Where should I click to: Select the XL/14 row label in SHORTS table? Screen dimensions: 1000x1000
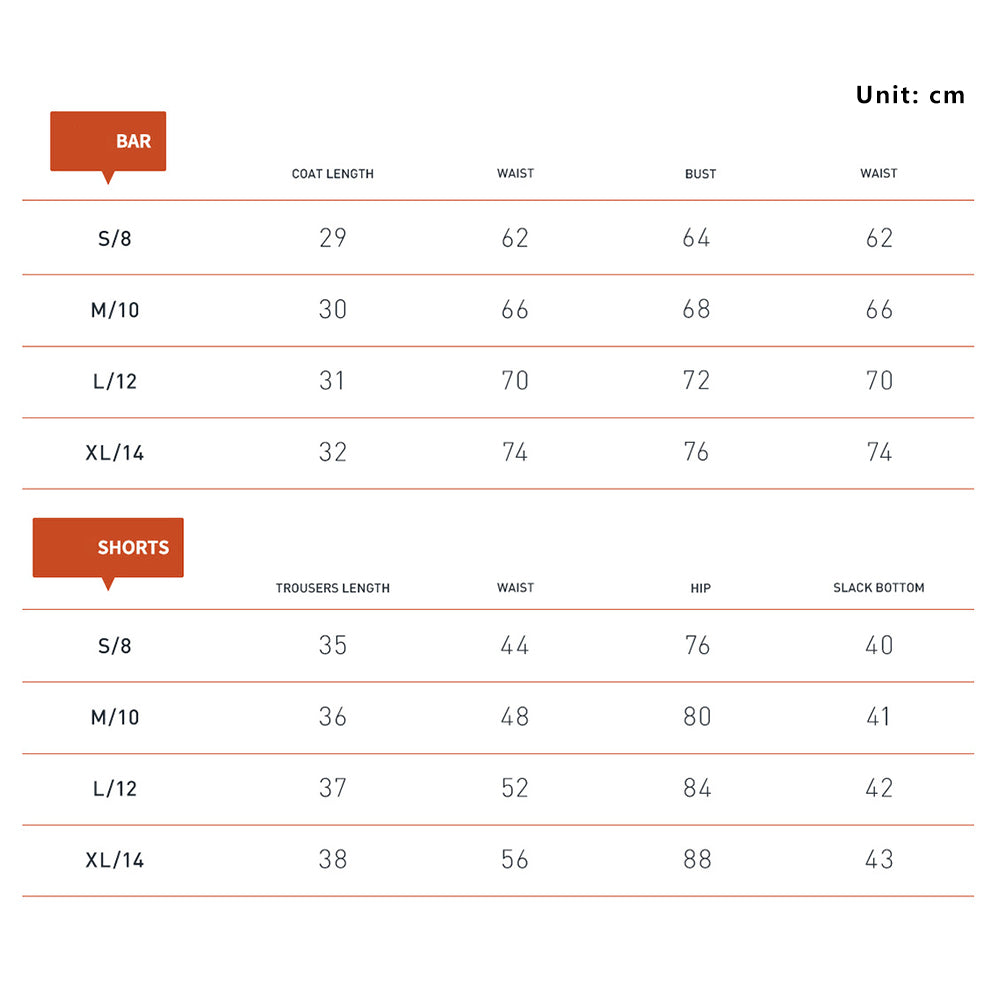click(115, 860)
